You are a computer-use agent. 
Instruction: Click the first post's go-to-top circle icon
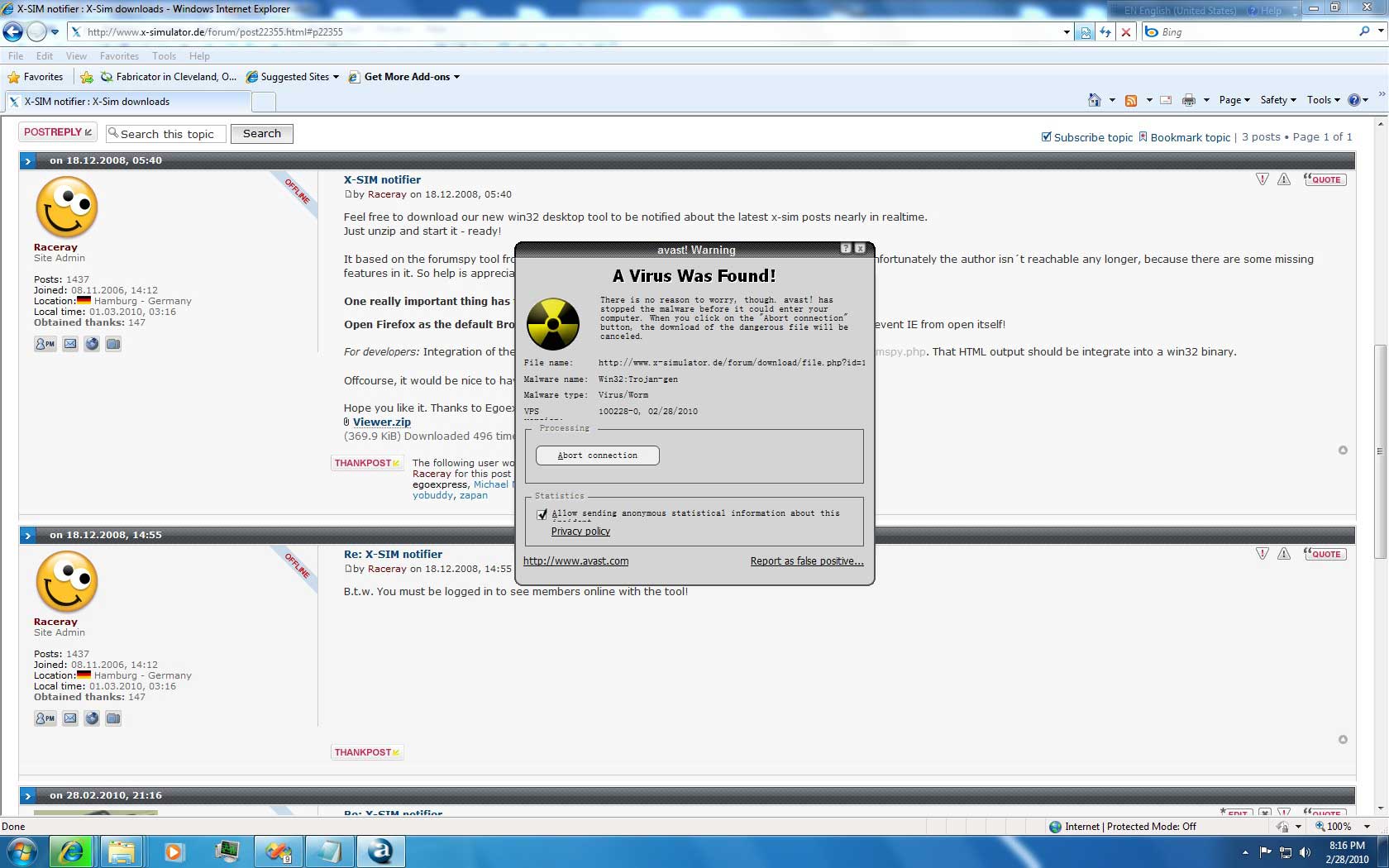(1343, 451)
